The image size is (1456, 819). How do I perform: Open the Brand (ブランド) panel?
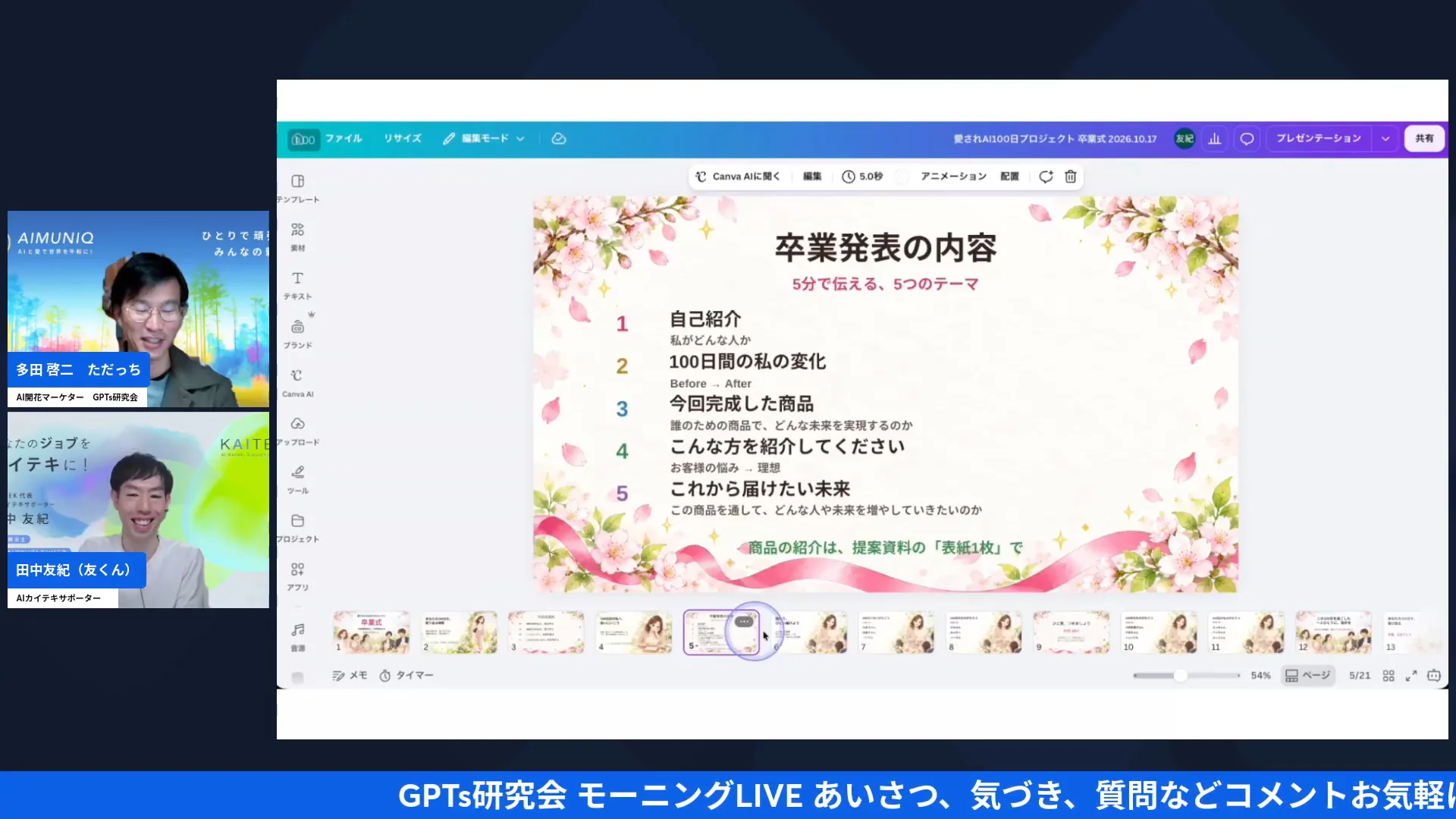(x=297, y=334)
